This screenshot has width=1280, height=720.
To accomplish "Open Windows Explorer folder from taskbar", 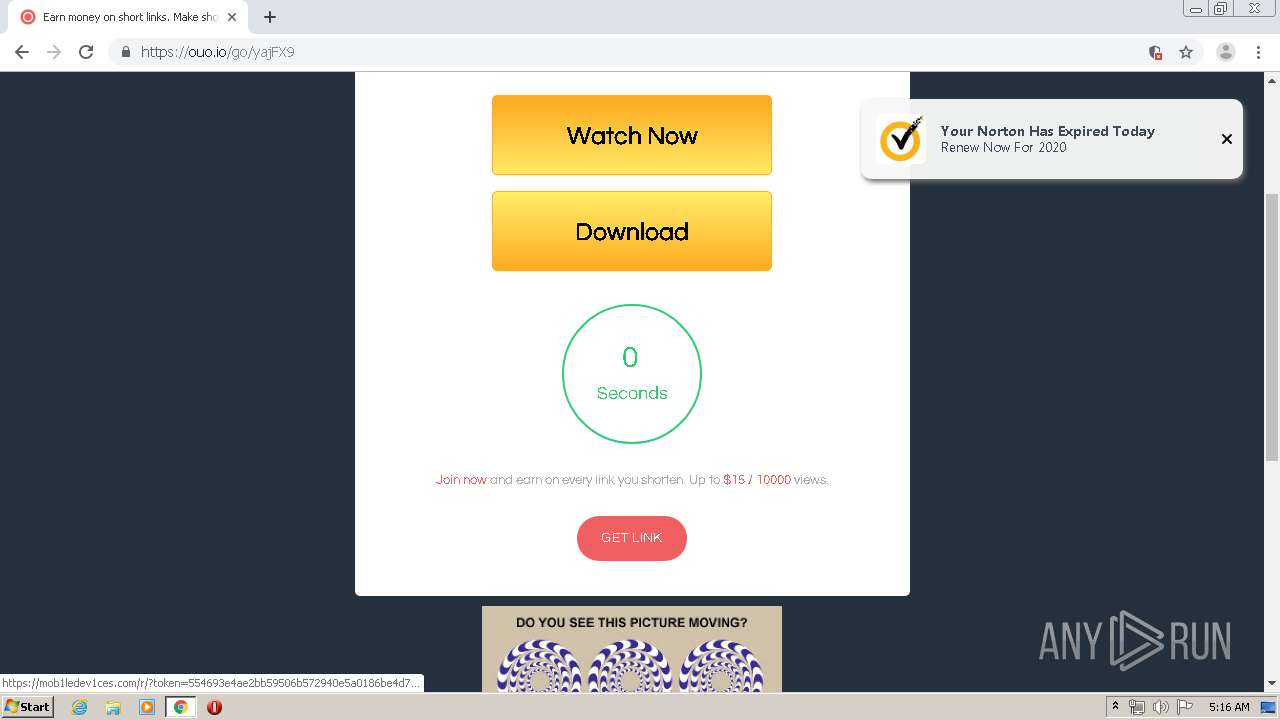I will coord(113,707).
